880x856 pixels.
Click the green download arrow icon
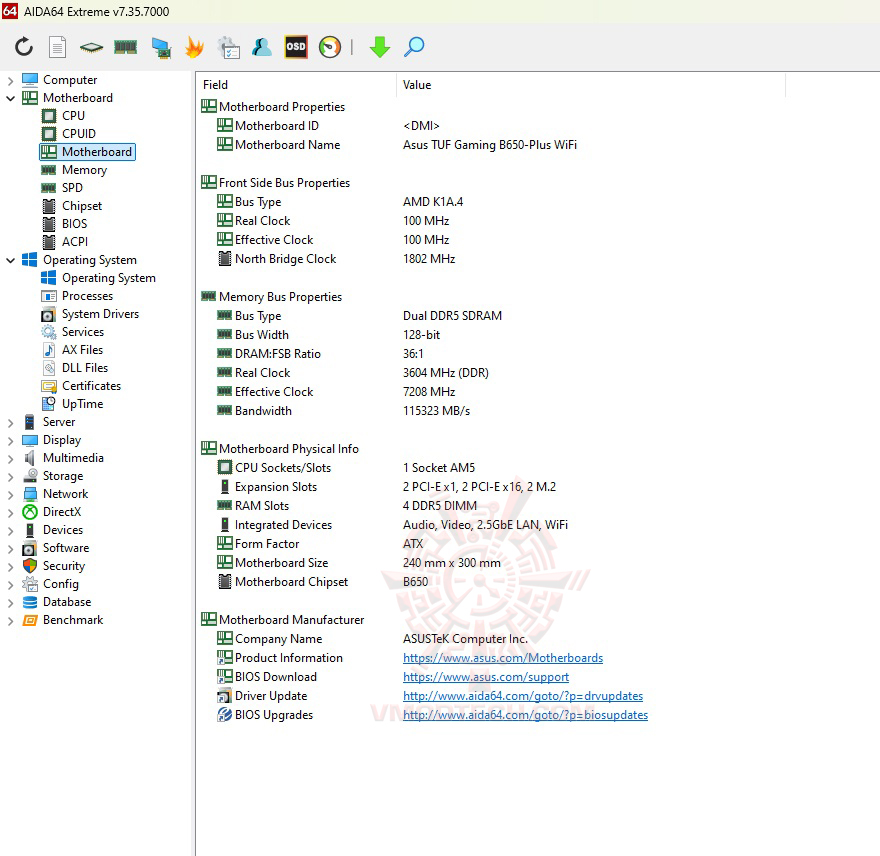380,47
